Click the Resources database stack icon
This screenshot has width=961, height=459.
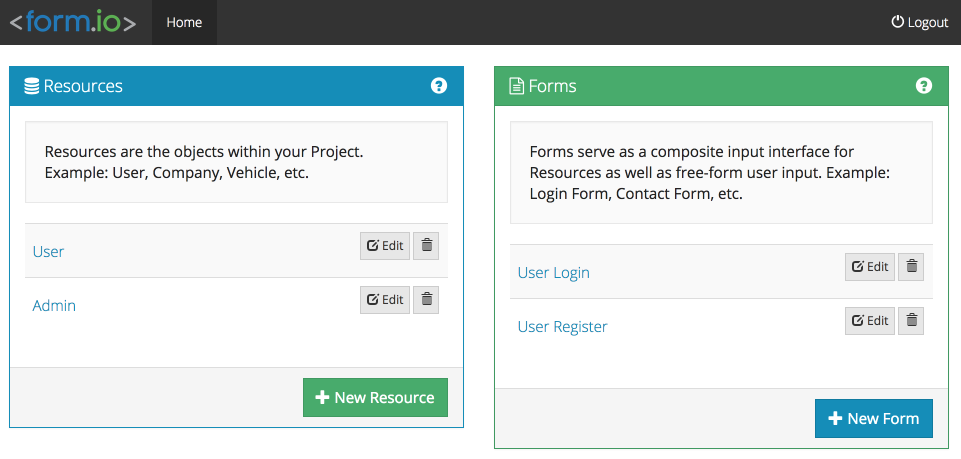click(x=31, y=86)
